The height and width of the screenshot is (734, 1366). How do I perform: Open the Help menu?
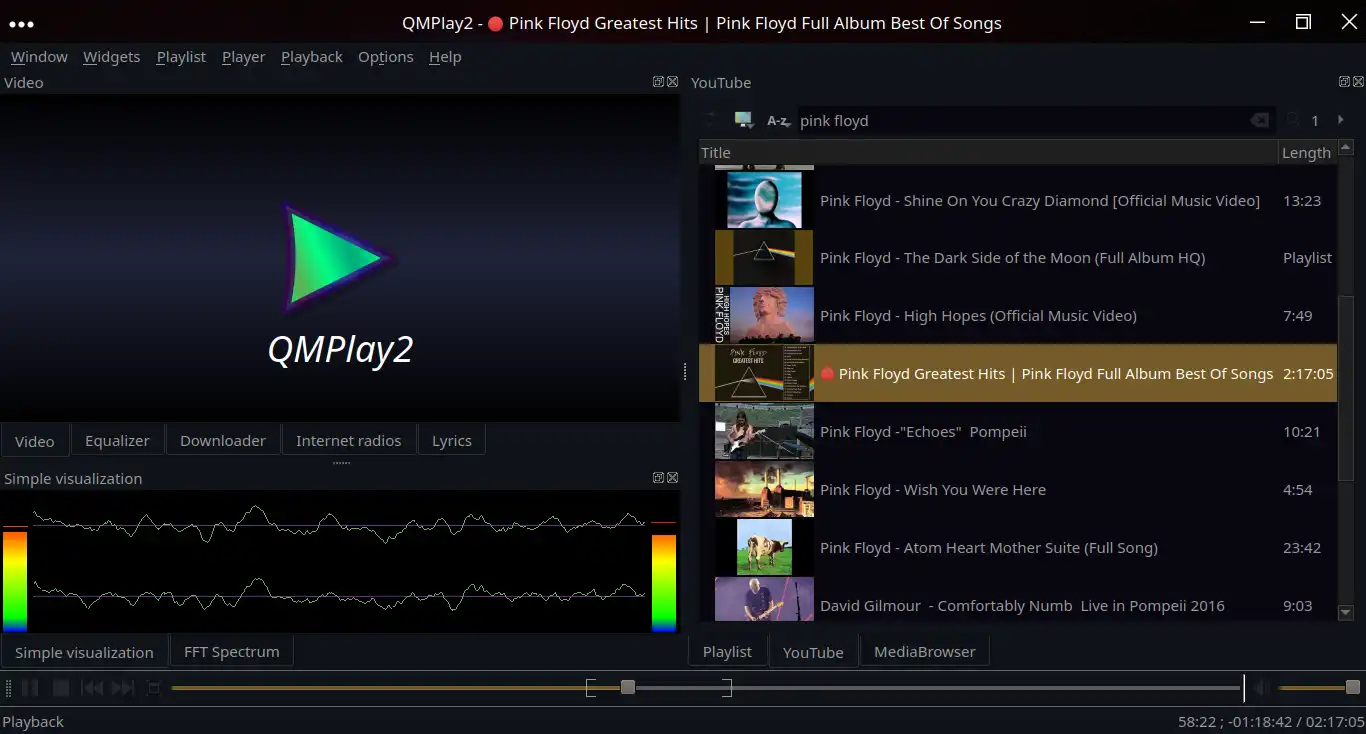click(x=445, y=57)
